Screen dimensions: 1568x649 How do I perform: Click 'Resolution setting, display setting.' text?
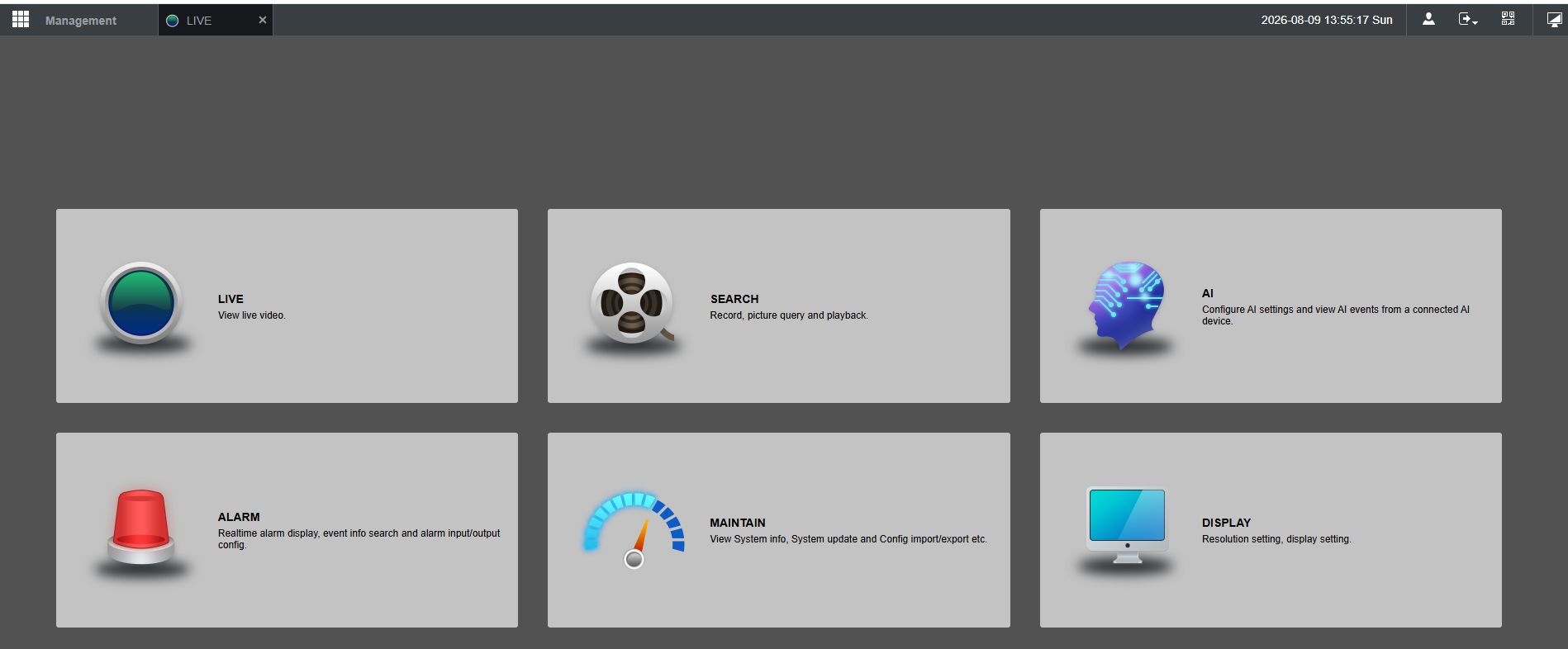tap(1276, 539)
